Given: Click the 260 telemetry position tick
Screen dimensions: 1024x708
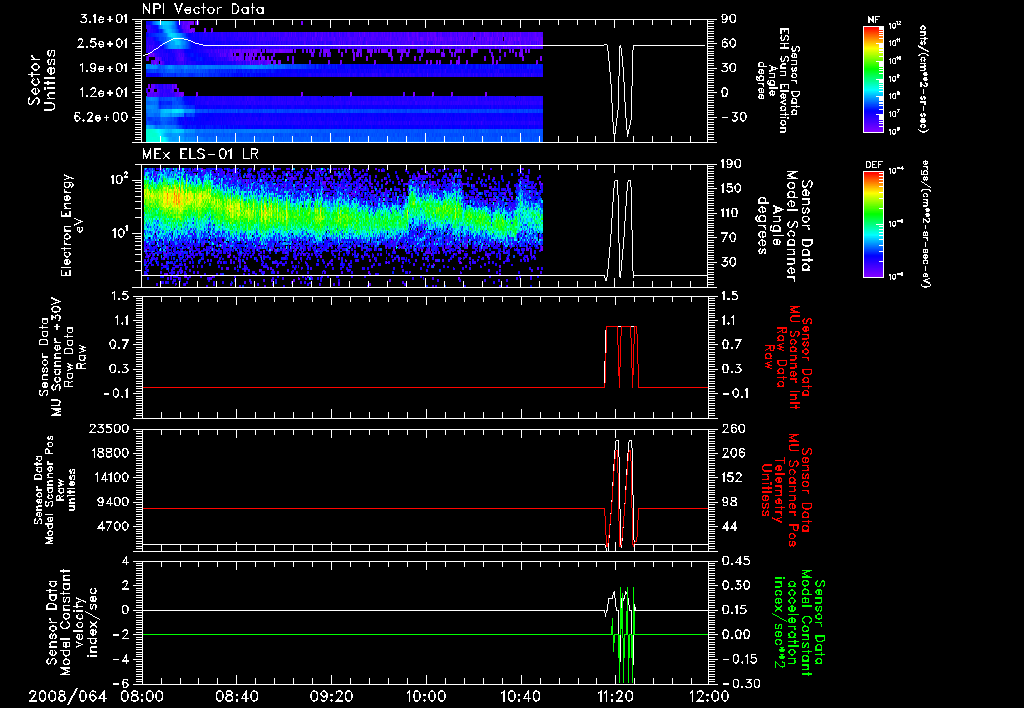Looking at the screenshot, I should tap(733, 428).
